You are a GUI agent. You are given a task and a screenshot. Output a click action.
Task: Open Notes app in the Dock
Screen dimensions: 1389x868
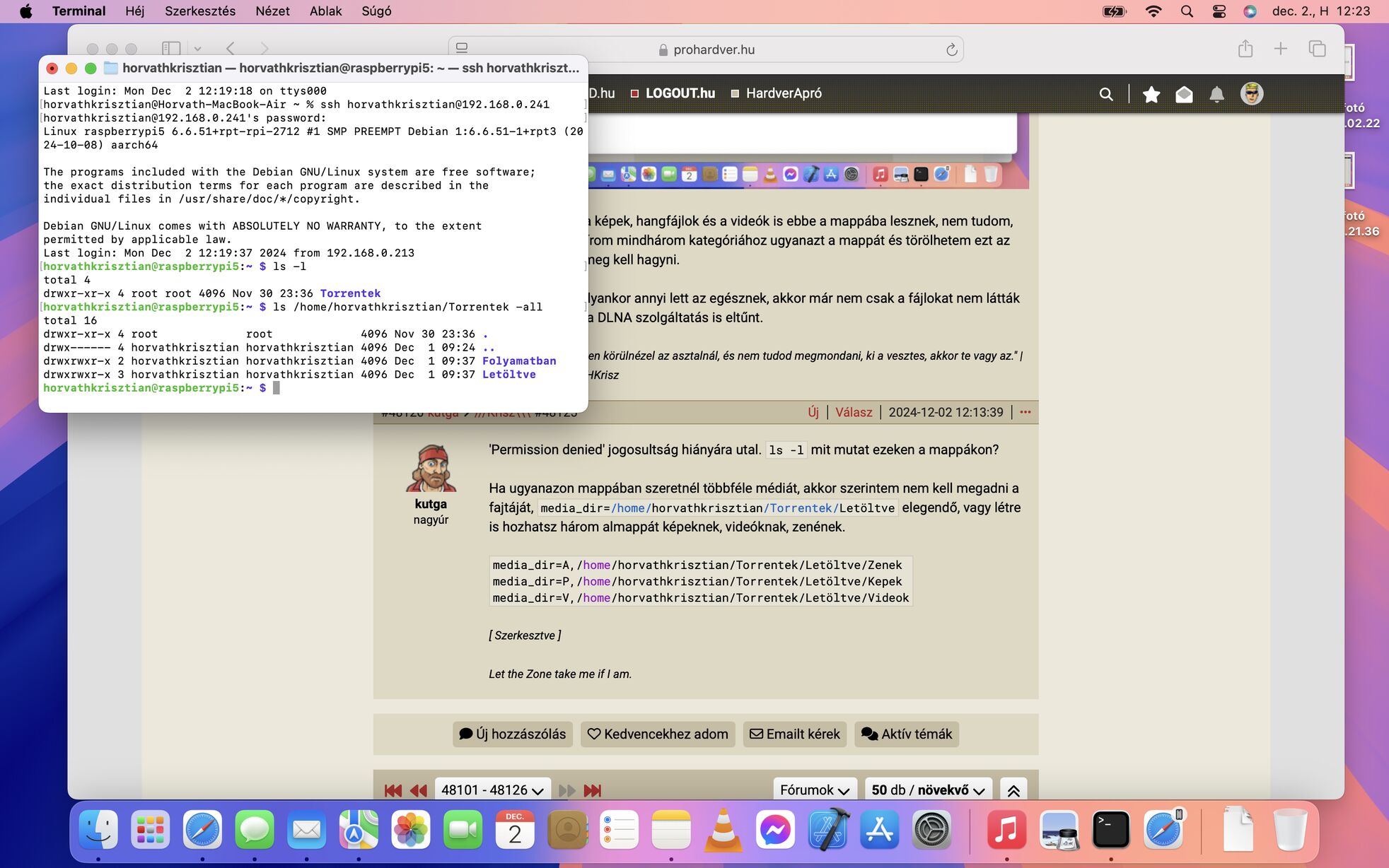point(671,829)
